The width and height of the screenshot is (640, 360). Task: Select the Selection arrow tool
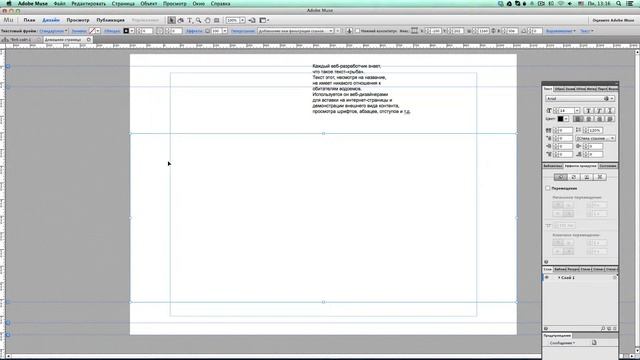171,20
